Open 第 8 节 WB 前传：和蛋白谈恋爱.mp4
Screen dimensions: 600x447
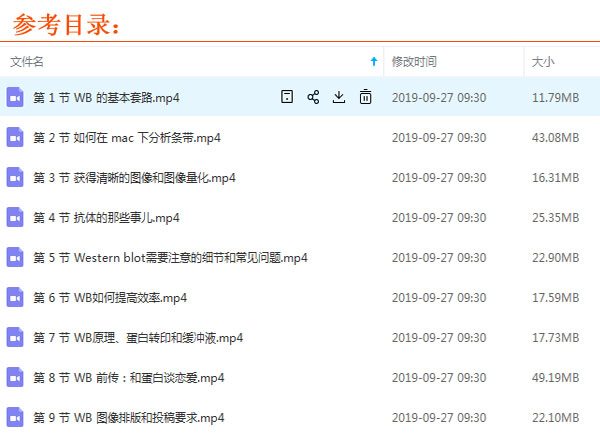[x=129, y=377]
